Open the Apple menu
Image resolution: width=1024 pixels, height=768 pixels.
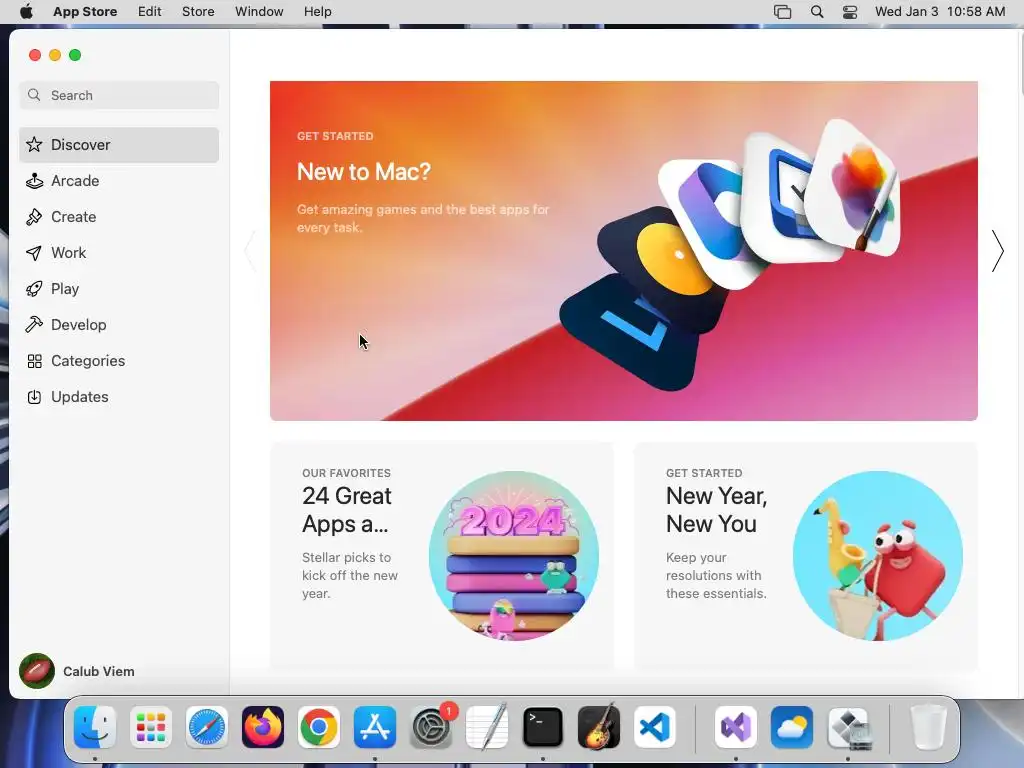pos(26,12)
